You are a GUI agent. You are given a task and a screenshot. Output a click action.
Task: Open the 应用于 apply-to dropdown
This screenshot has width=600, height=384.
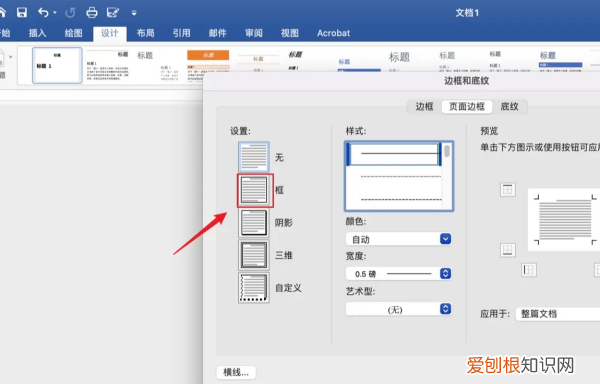pyautogui.click(x=558, y=314)
